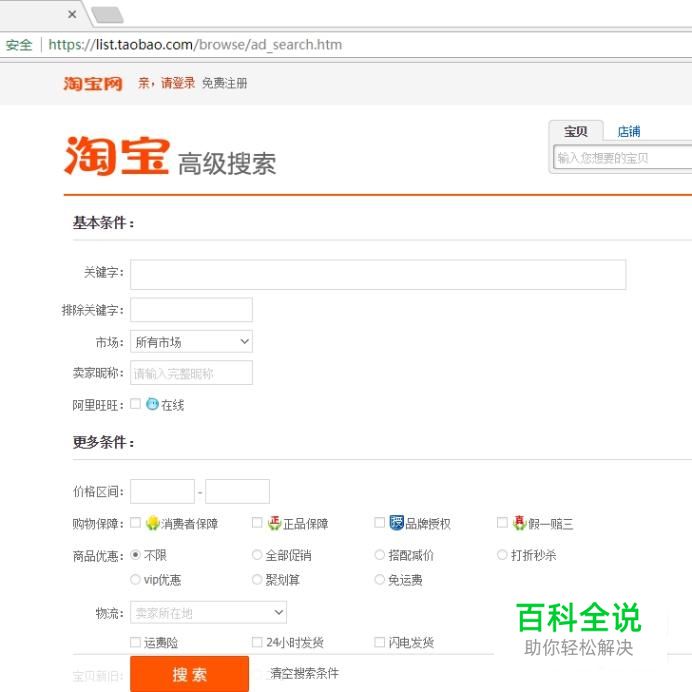Switch to the 宝贝 search tab

click(x=575, y=131)
